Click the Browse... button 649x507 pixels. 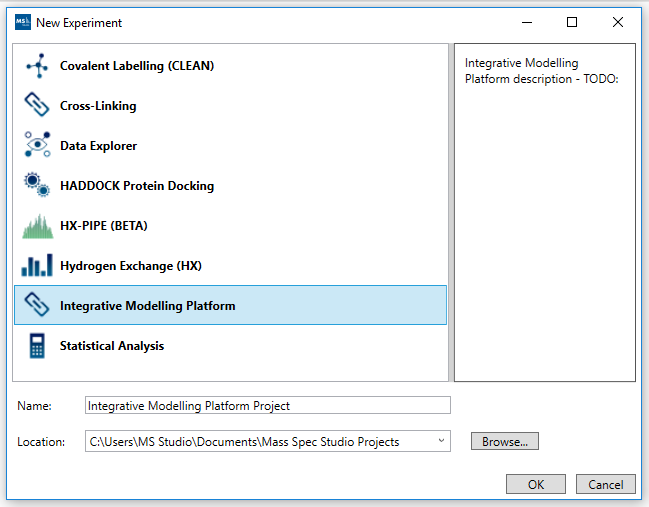505,441
